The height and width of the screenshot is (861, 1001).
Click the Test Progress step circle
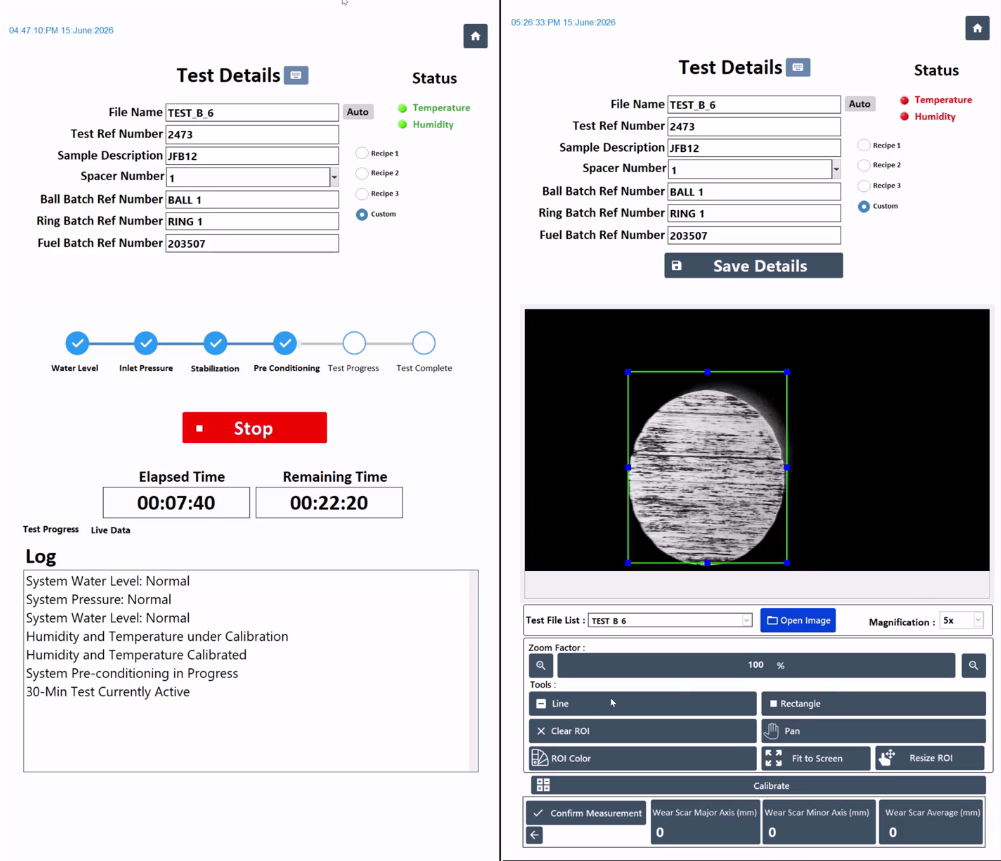coord(354,343)
